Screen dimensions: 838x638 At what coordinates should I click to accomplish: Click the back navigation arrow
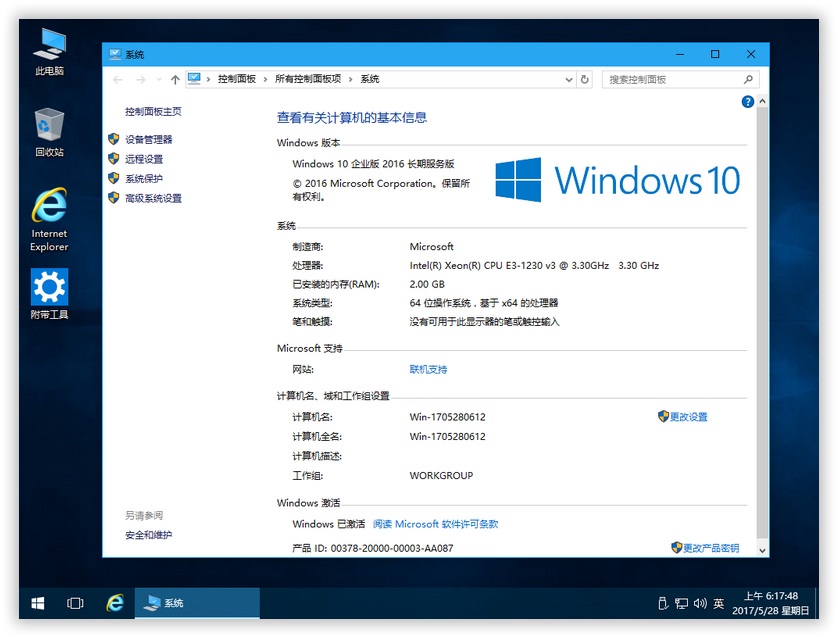pos(118,80)
